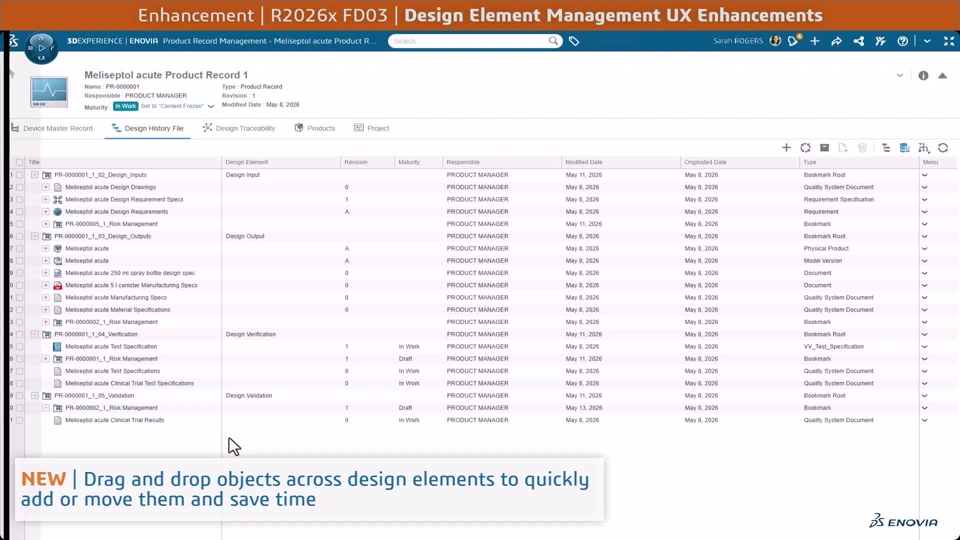
Task: Open the Design Traceability tab
Action: [239, 128]
